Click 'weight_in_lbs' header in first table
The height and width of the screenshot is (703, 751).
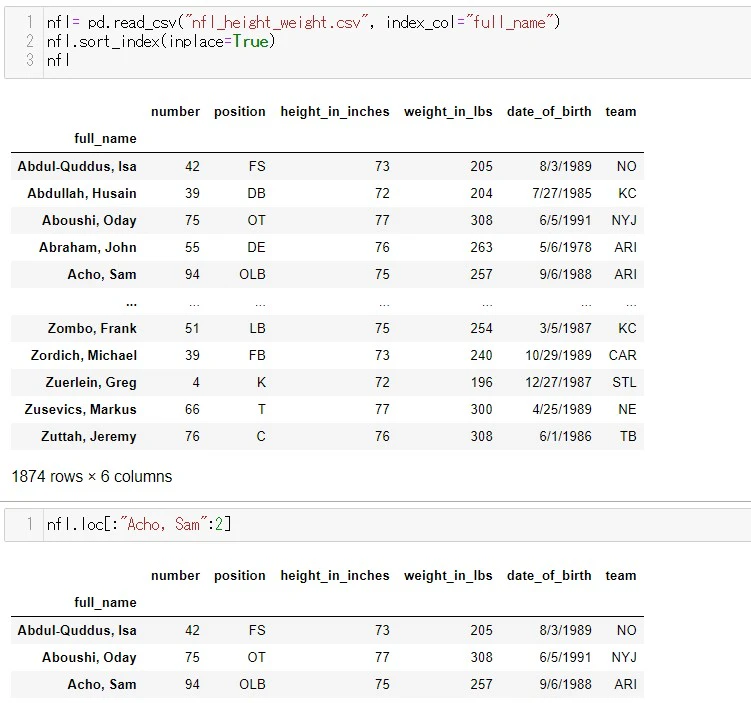pos(448,112)
